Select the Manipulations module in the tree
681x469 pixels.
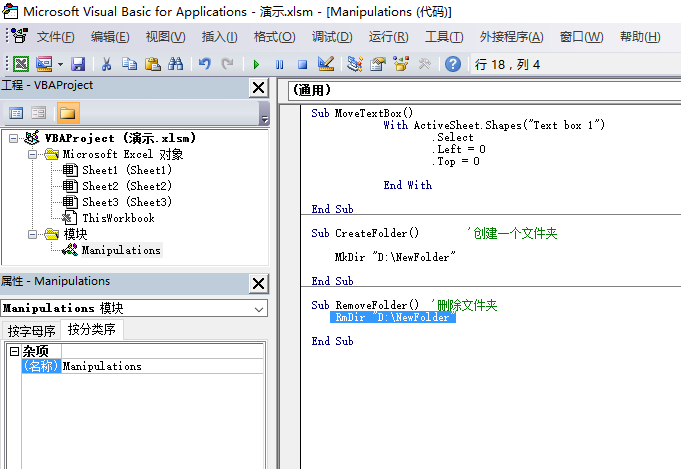click(x=121, y=250)
